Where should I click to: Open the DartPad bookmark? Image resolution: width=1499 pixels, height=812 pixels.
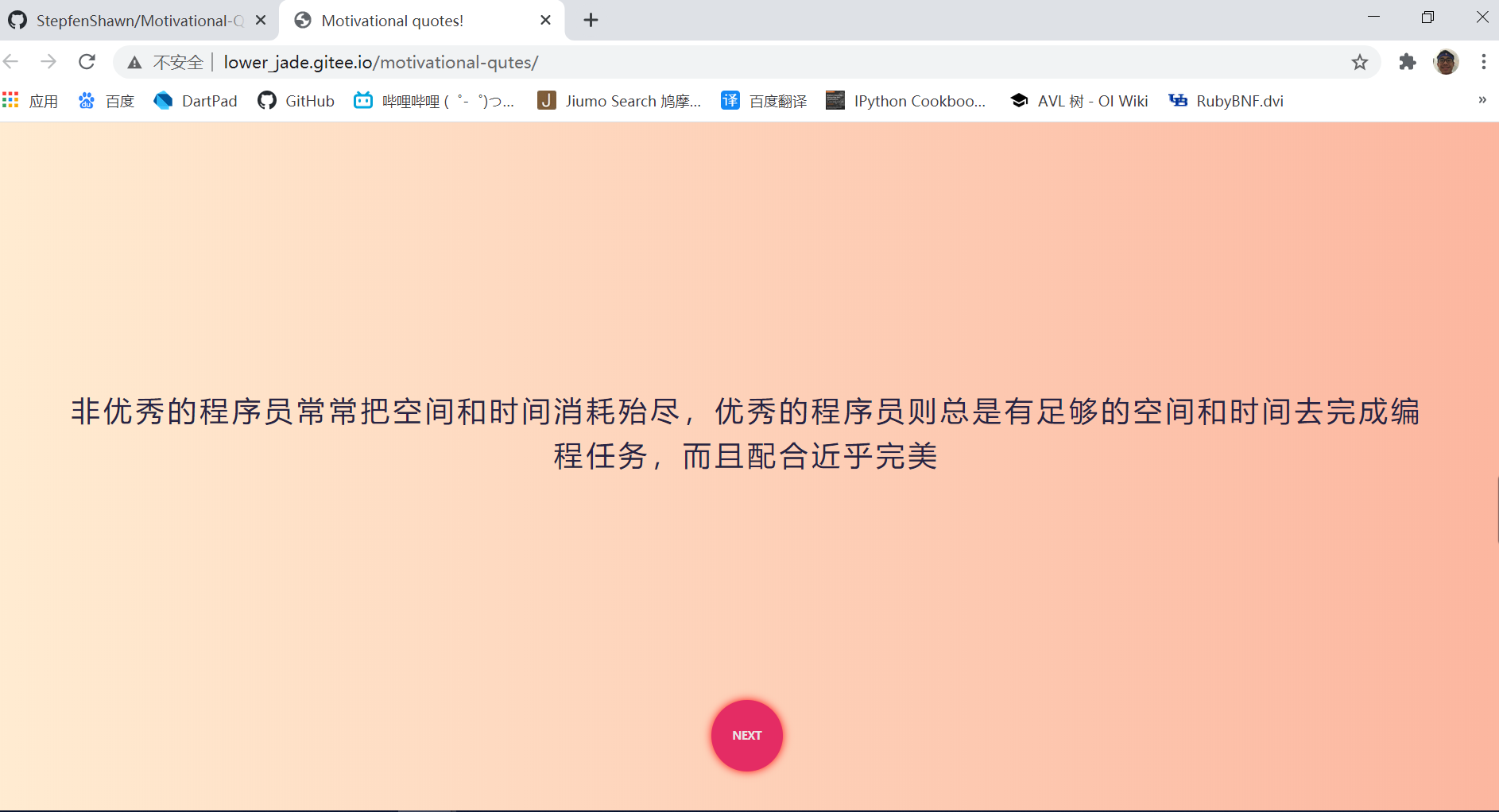point(195,100)
